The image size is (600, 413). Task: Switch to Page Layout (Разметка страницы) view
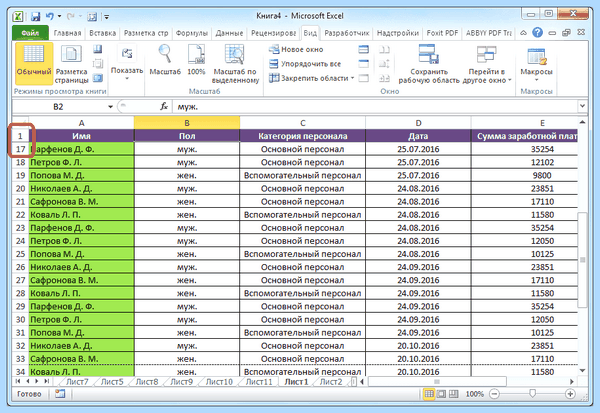click(x=71, y=64)
